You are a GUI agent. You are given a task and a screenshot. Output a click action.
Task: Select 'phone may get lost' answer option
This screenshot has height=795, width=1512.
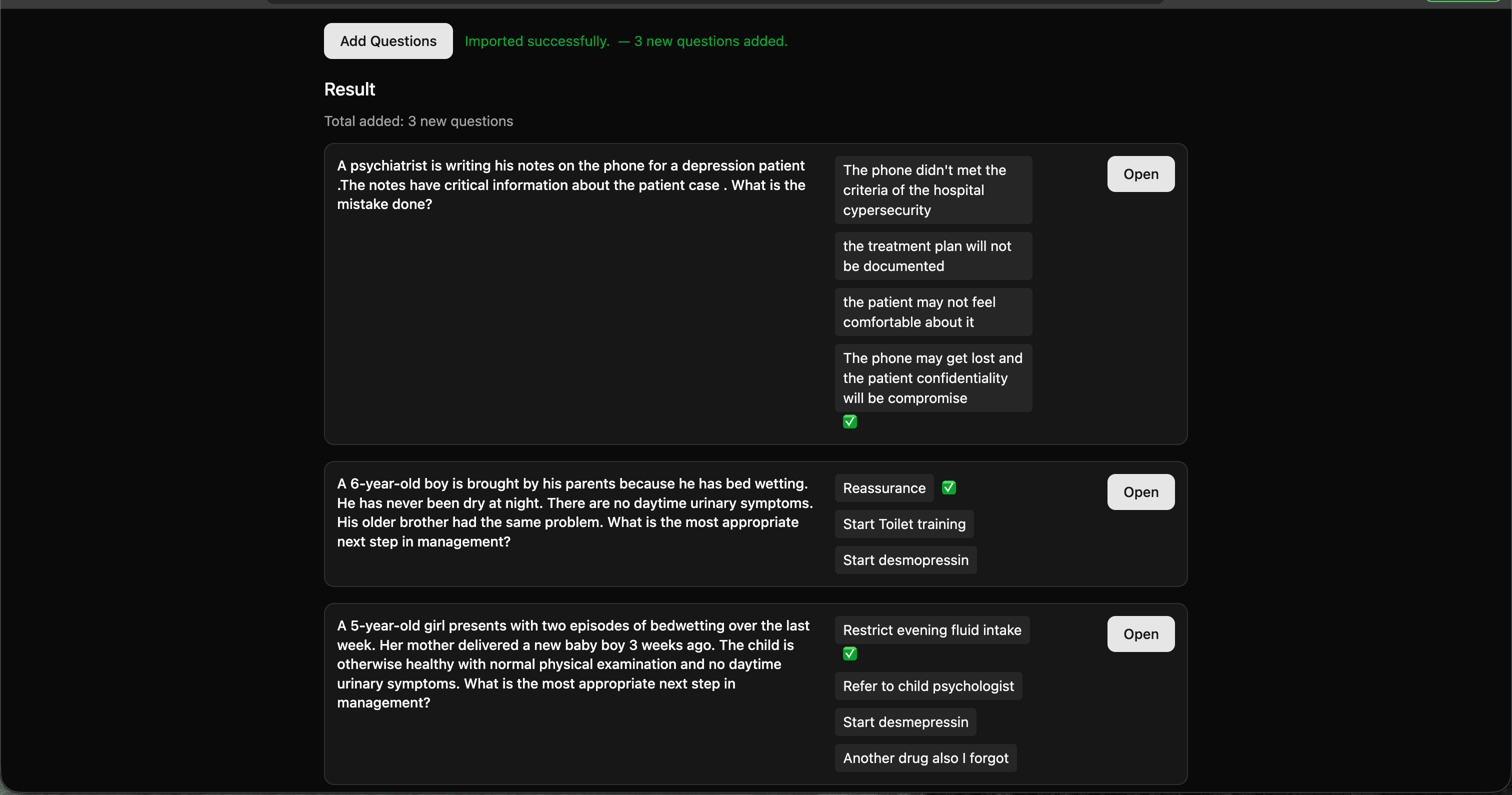[x=932, y=377]
